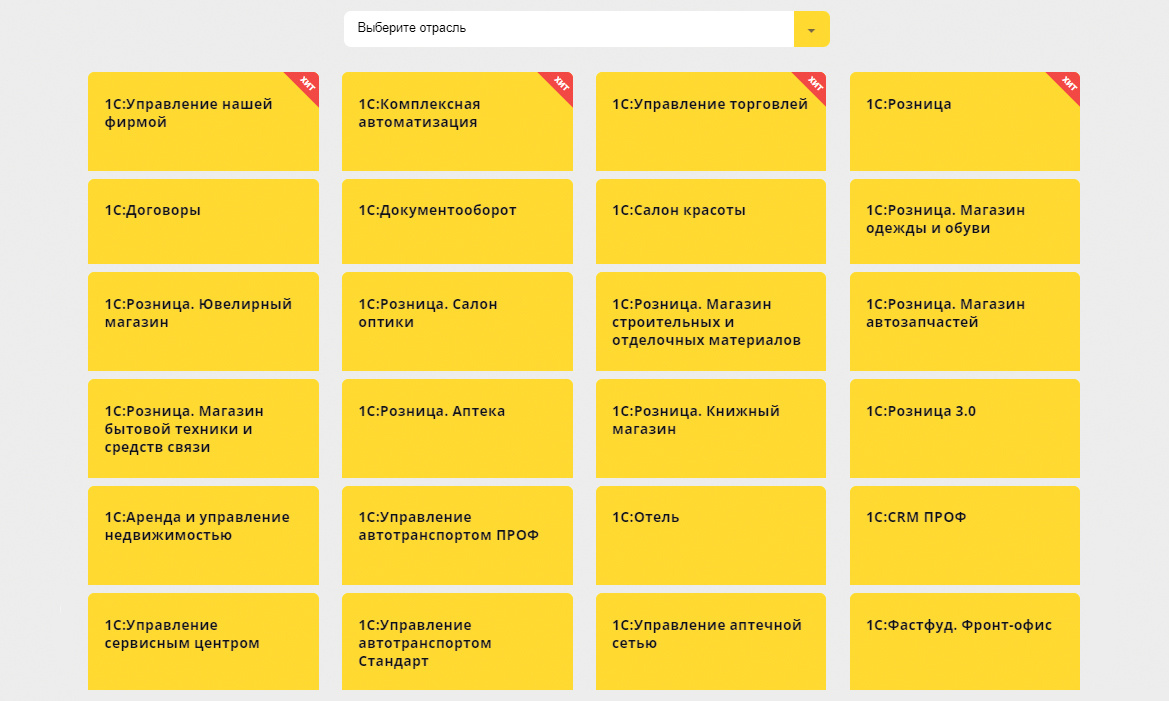
Task: Open 1С:Управление нашей фирмой card
Action: (204, 122)
